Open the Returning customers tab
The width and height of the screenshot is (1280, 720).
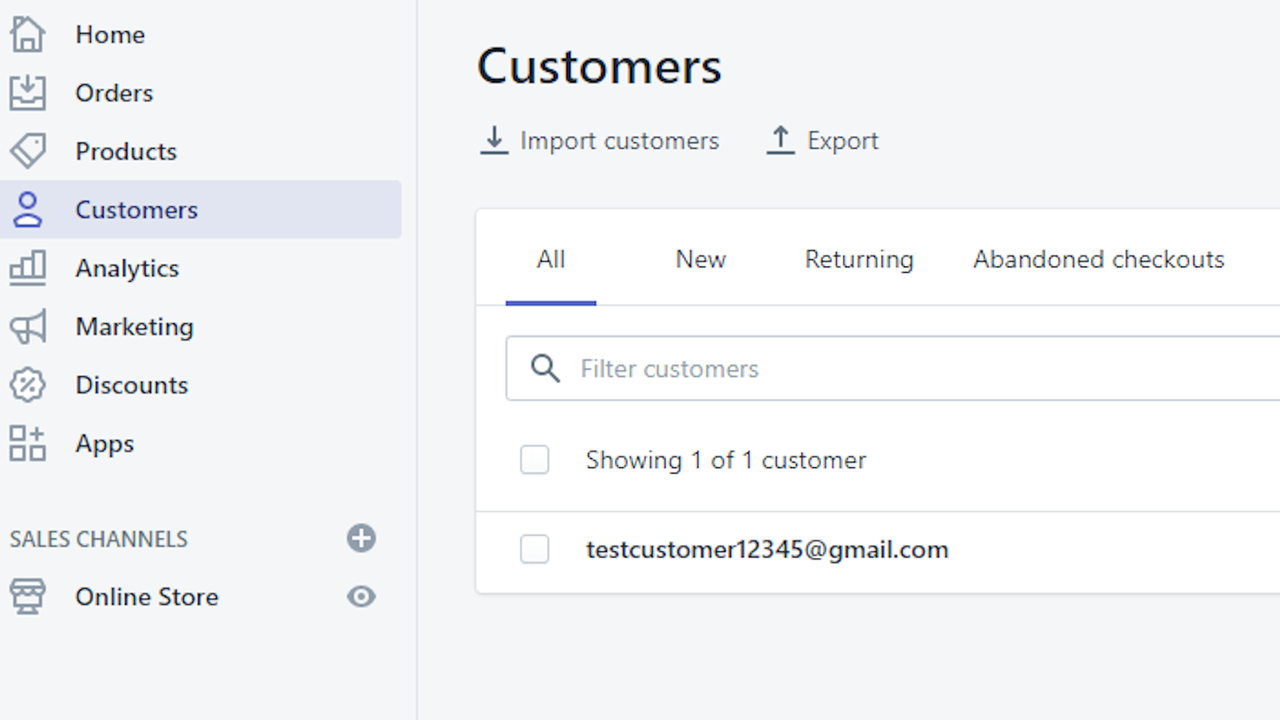point(858,259)
